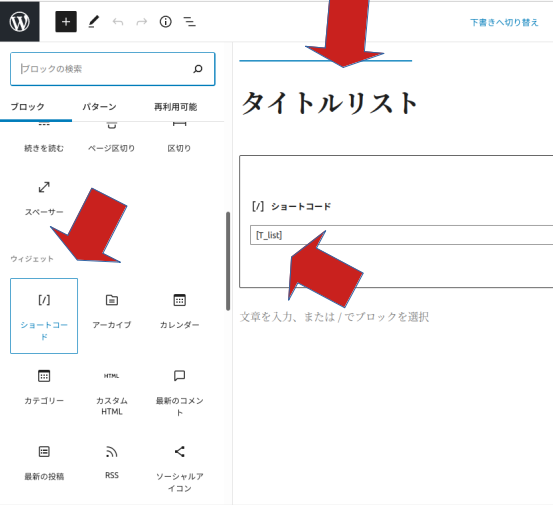
Task: Insert the カレンダー block
Action: [x=180, y=311]
